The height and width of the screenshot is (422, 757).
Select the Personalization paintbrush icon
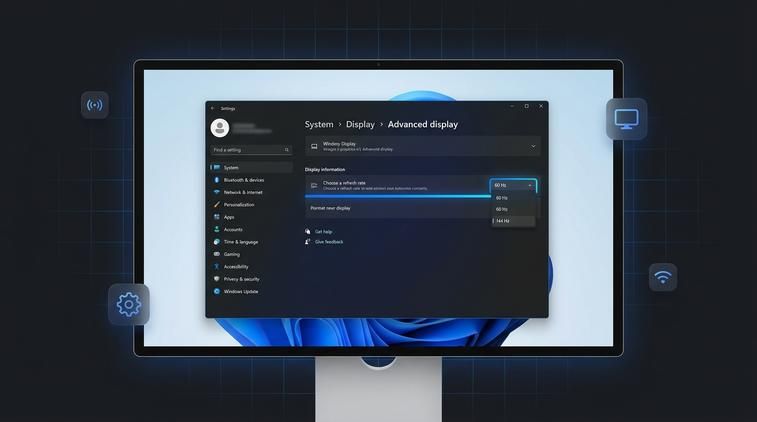click(x=216, y=204)
